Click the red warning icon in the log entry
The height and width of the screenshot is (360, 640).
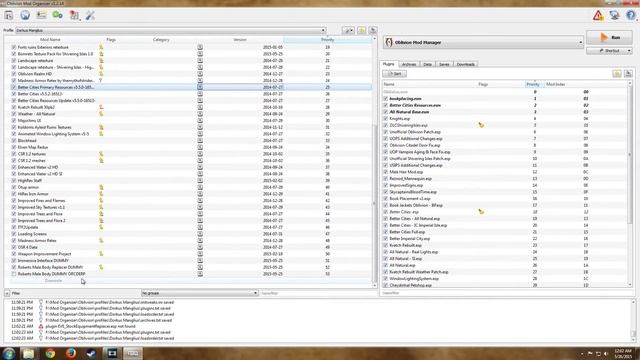coord(41,327)
